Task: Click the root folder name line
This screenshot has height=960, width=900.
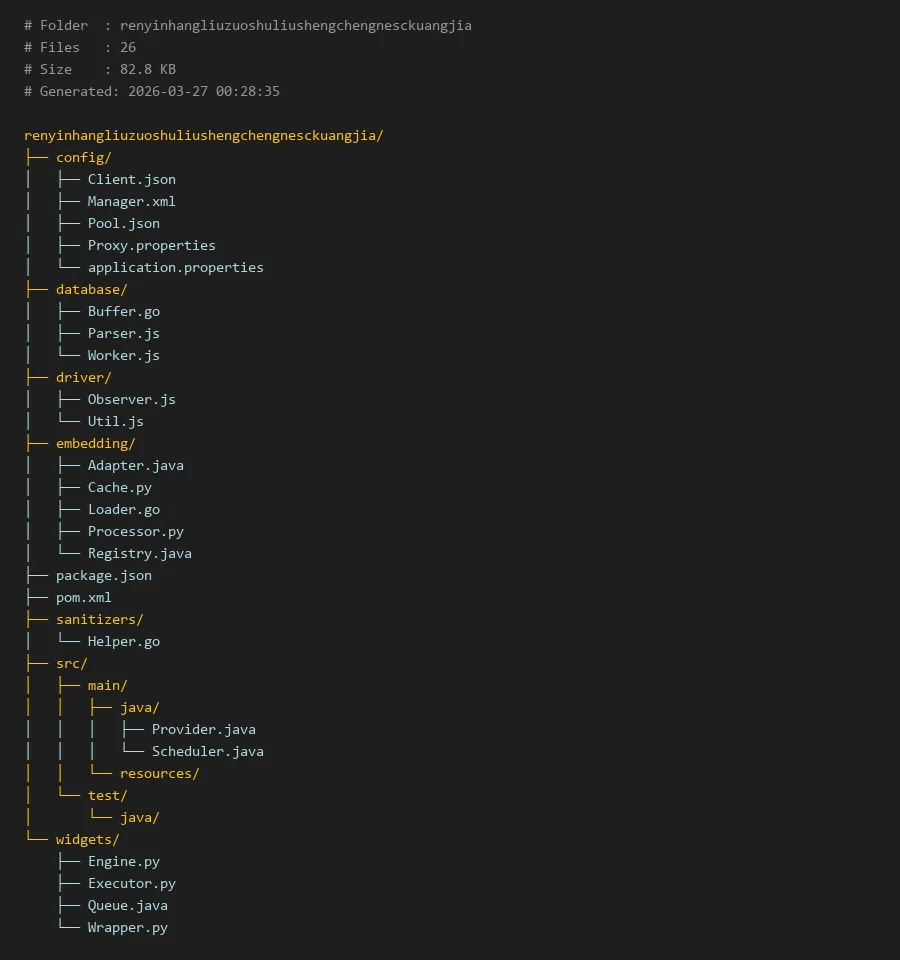Action: pyautogui.click(x=203, y=135)
